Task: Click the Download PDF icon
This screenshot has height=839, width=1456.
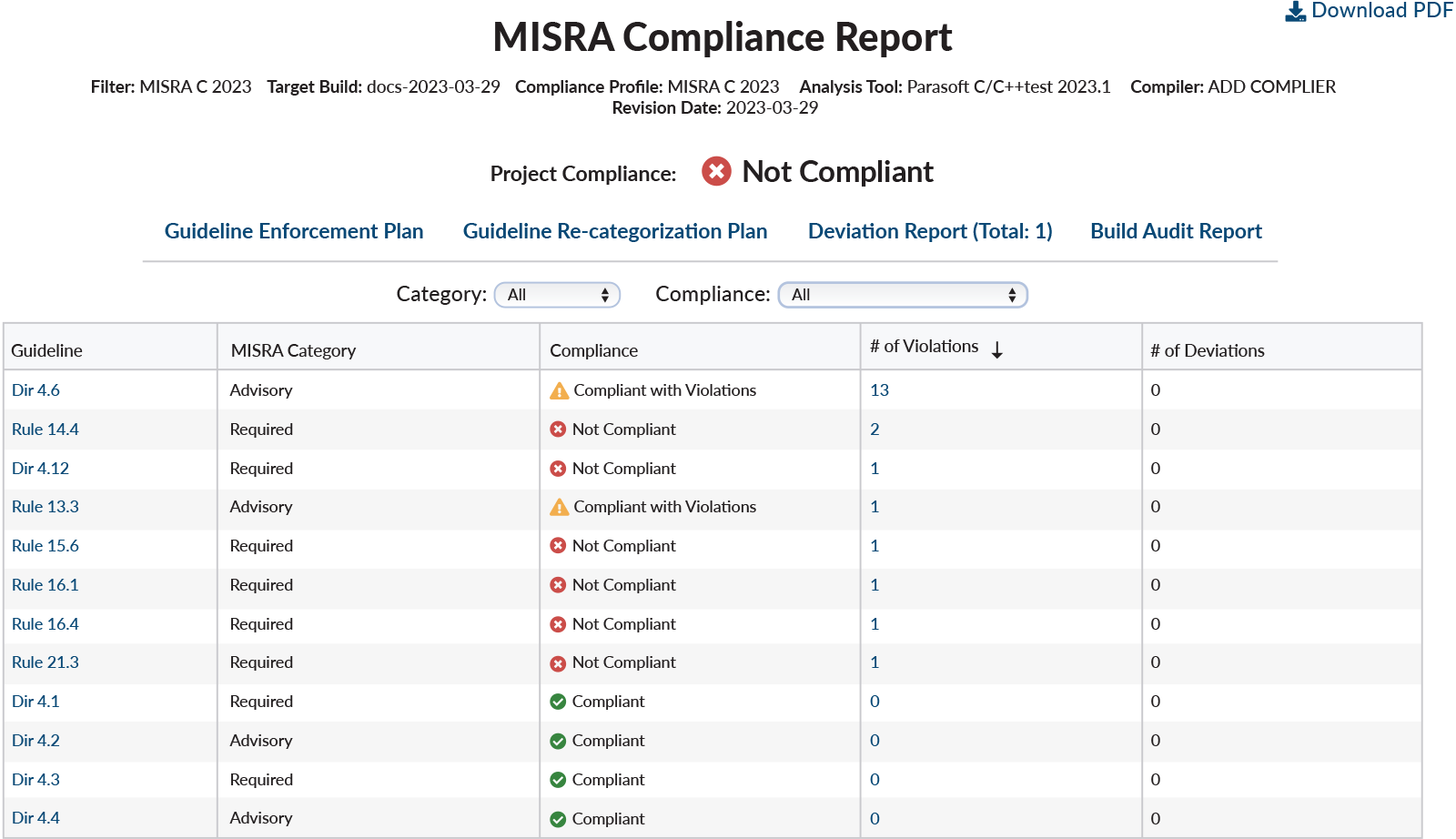Action: [1294, 10]
